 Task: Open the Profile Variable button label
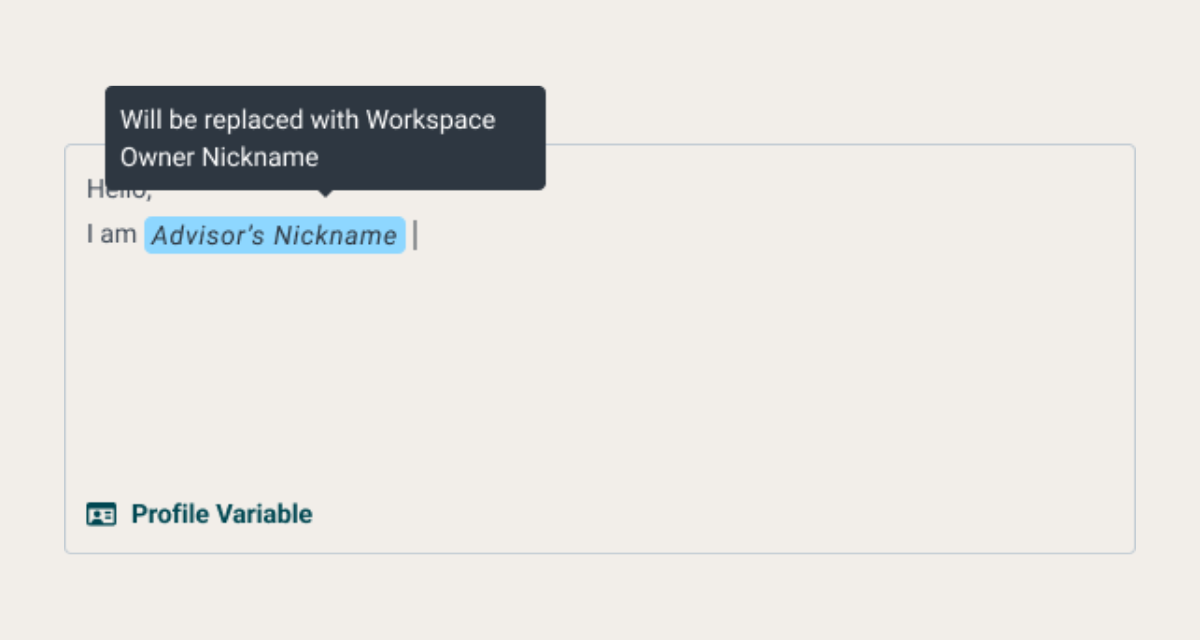point(221,514)
